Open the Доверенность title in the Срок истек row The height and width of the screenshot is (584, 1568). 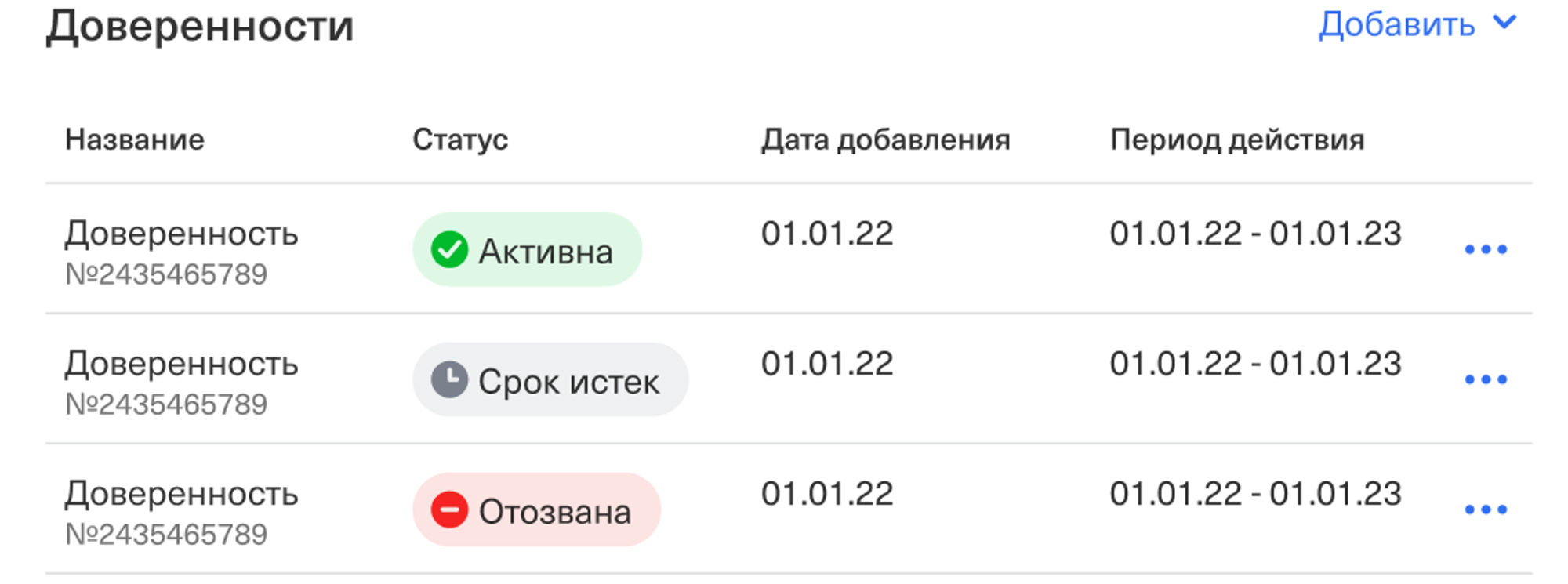(x=181, y=364)
